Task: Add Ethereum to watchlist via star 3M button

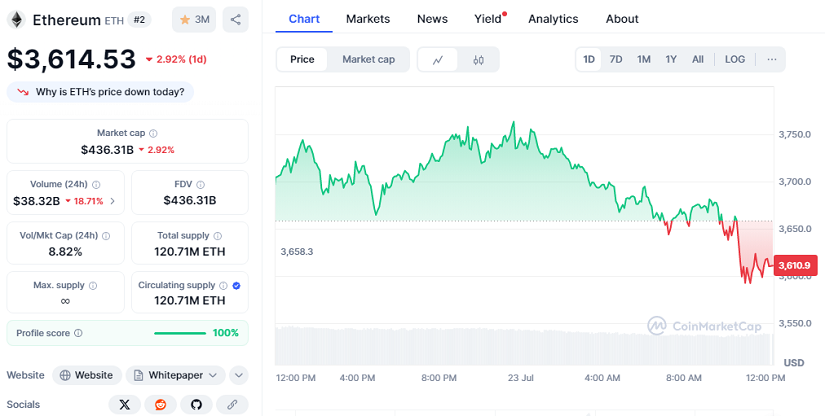Action: [x=194, y=20]
